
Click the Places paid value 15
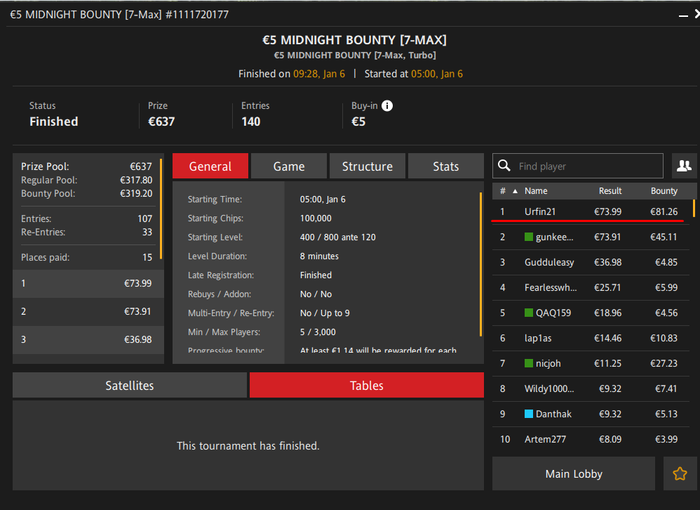(147, 258)
